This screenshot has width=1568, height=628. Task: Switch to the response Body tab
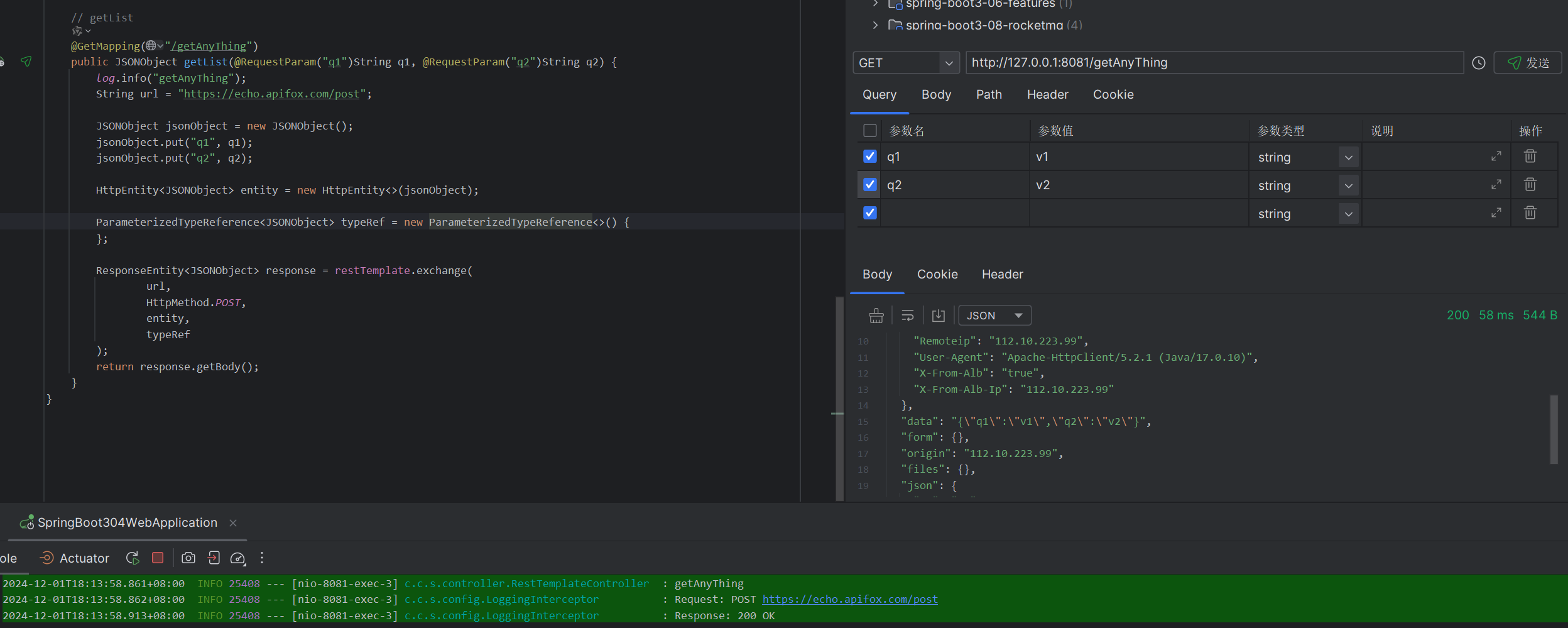coord(877,274)
